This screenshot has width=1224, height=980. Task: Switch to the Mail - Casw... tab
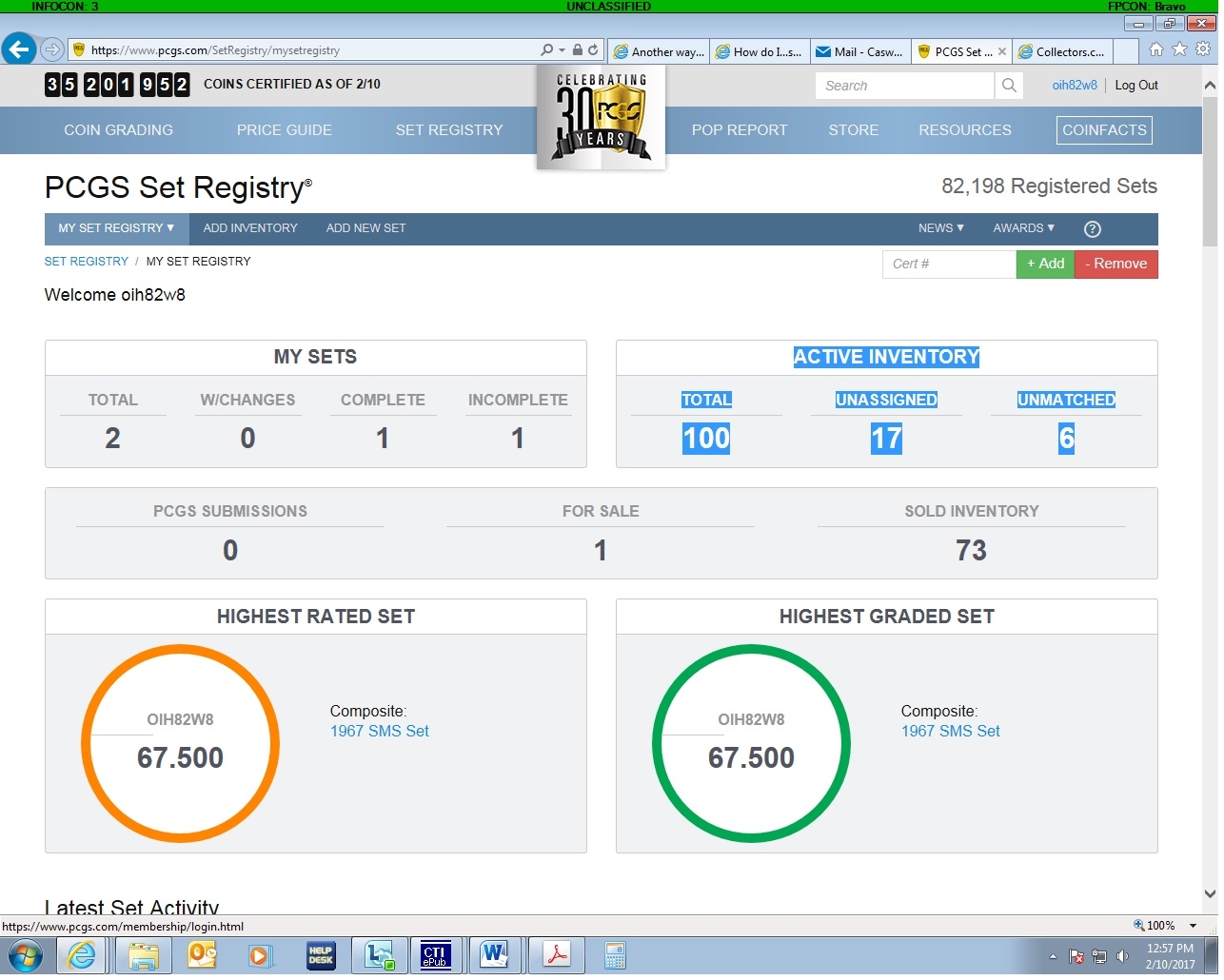click(860, 51)
